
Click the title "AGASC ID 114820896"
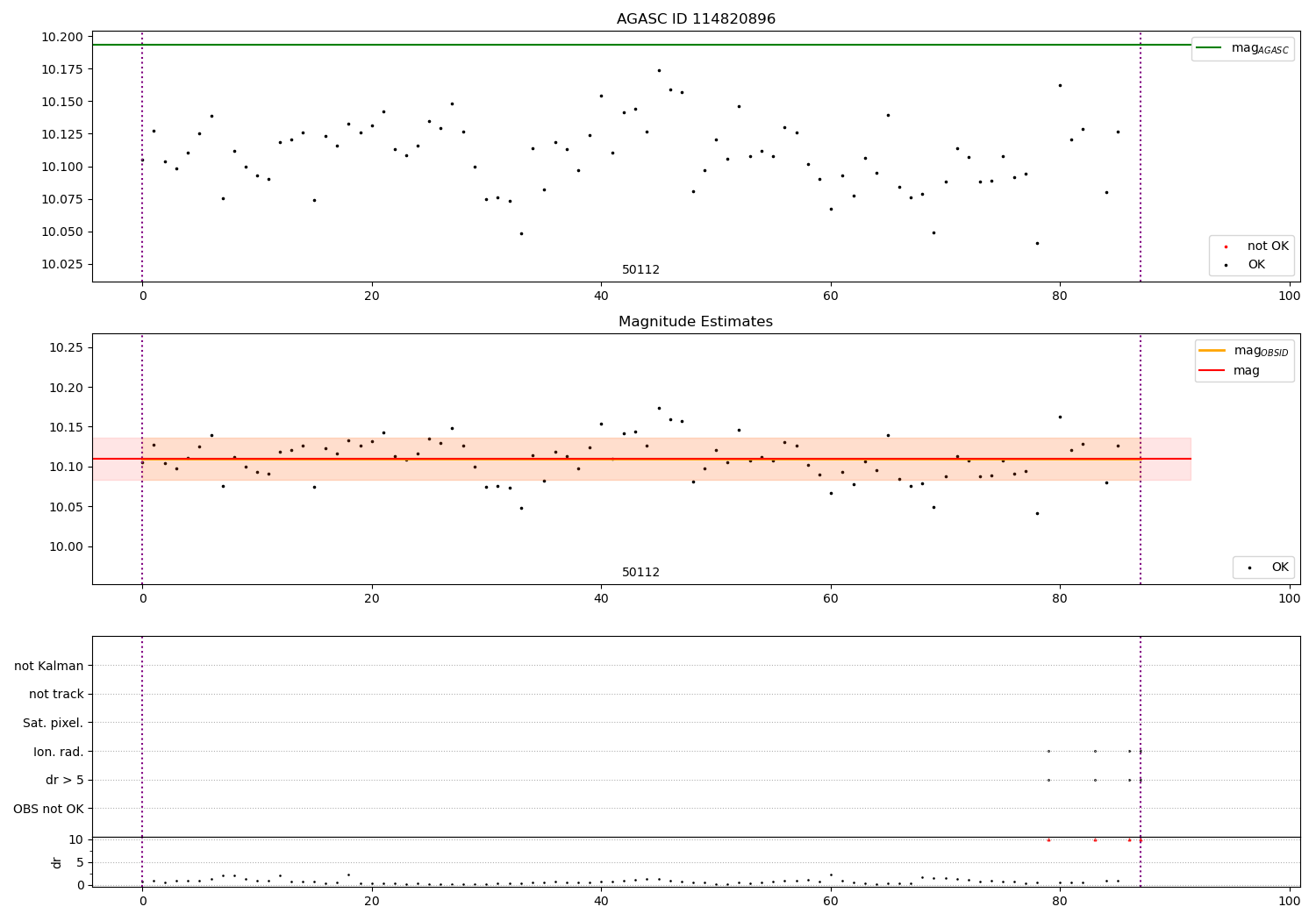click(696, 19)
